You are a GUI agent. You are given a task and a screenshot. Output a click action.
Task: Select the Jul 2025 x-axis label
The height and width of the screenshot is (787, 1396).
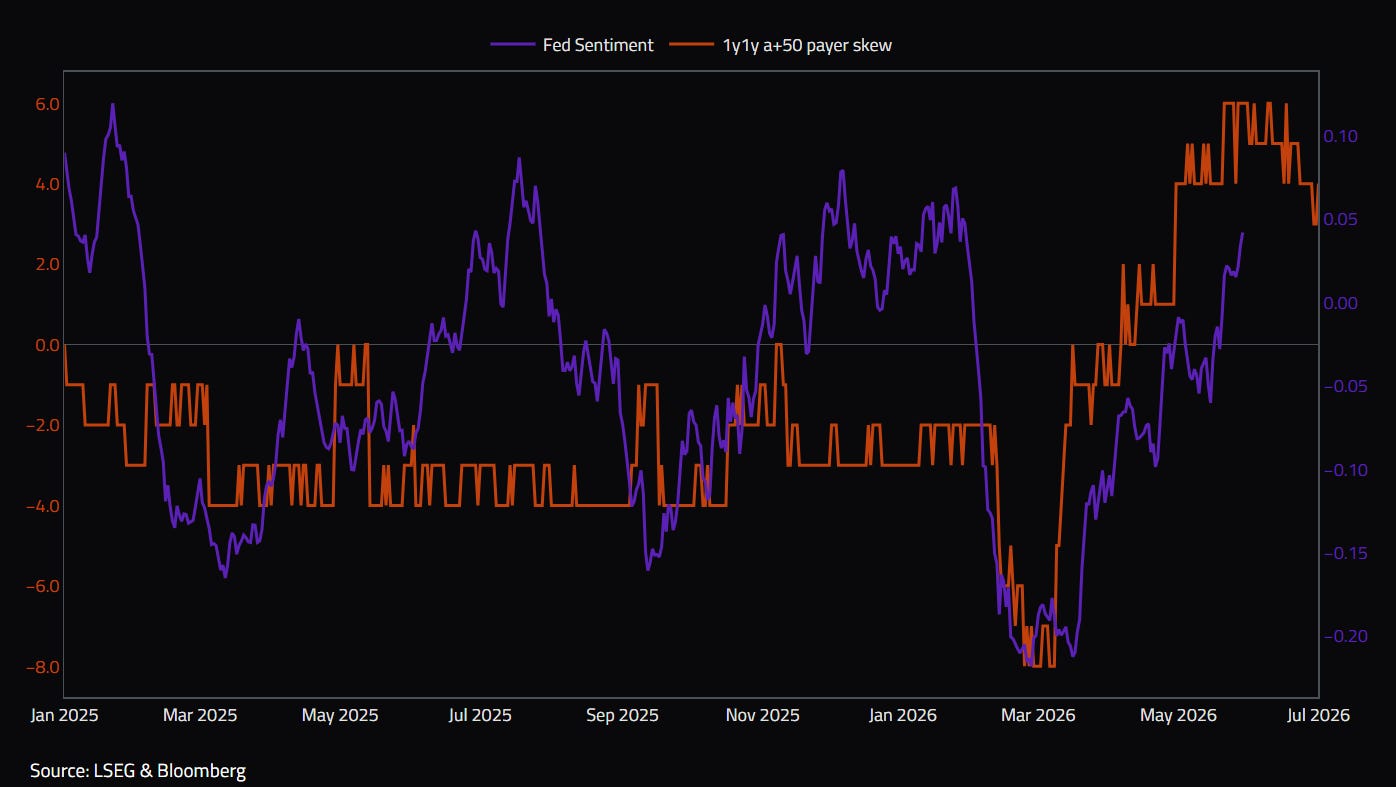click(x=480, y=715)
